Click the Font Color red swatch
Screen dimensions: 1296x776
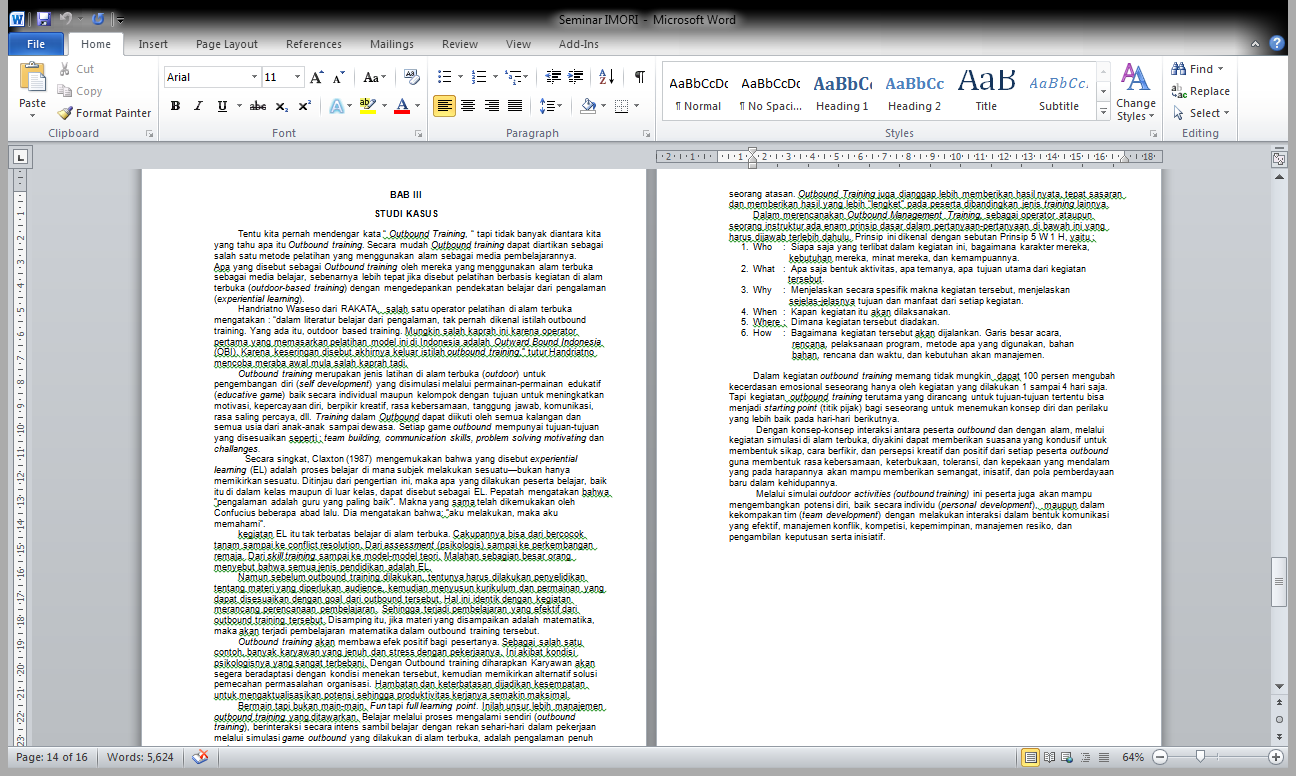click(402, 106)
